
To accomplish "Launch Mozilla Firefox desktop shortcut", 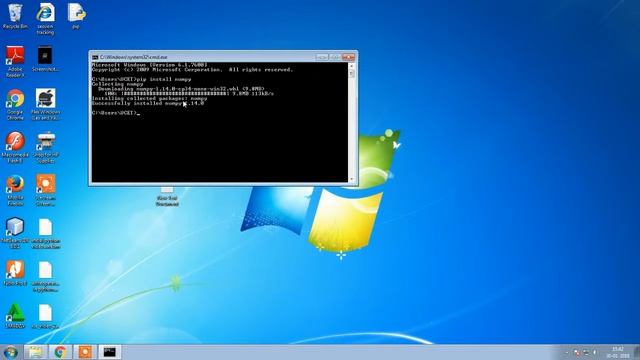I will (x=15, y=190).
